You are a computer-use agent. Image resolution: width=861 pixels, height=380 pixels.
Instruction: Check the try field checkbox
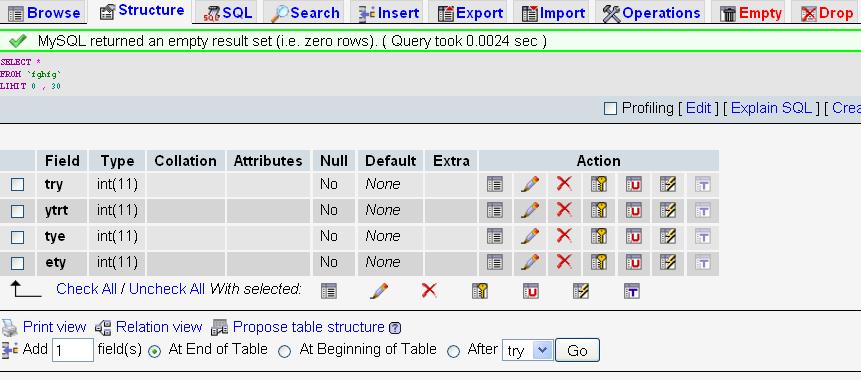pyautogui.click(x=18, y=185)
